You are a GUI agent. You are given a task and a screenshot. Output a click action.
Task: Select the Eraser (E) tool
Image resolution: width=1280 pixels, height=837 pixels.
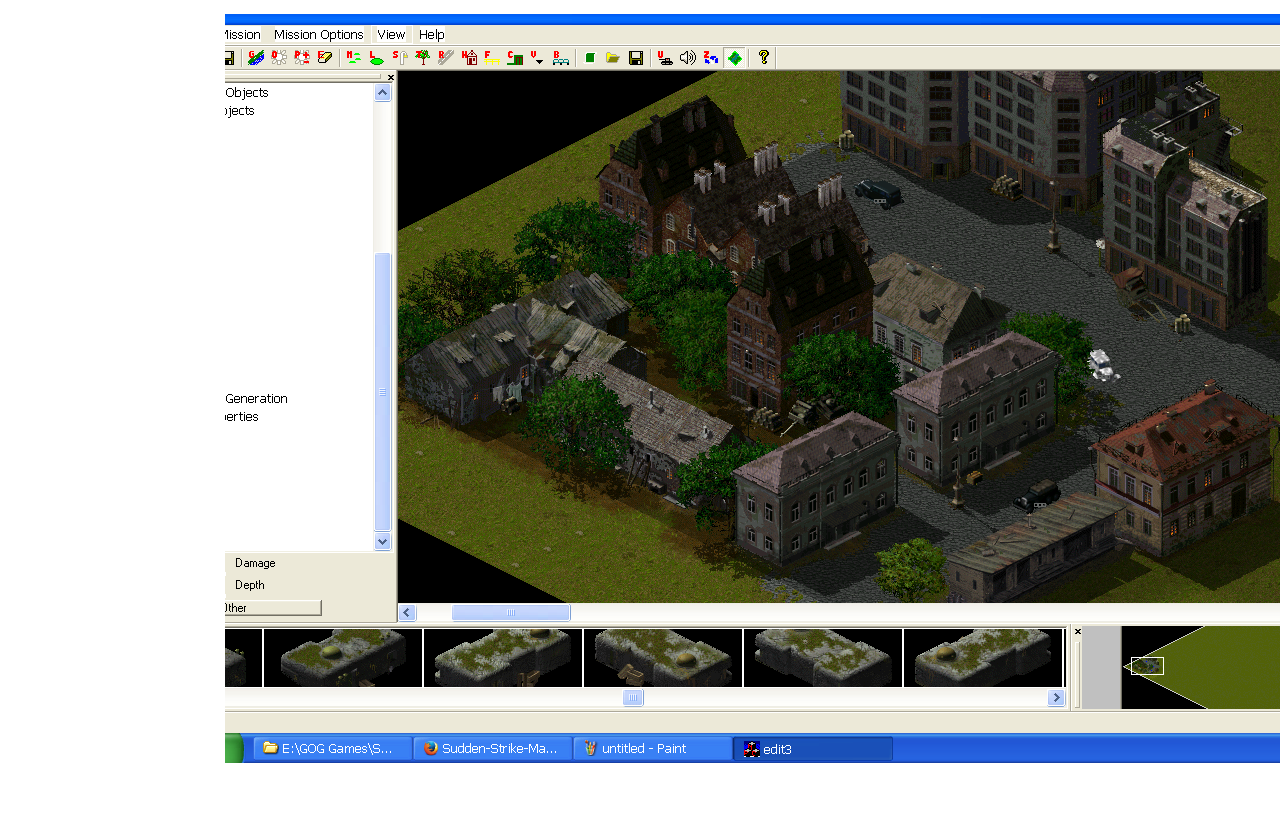coord(325,58)
